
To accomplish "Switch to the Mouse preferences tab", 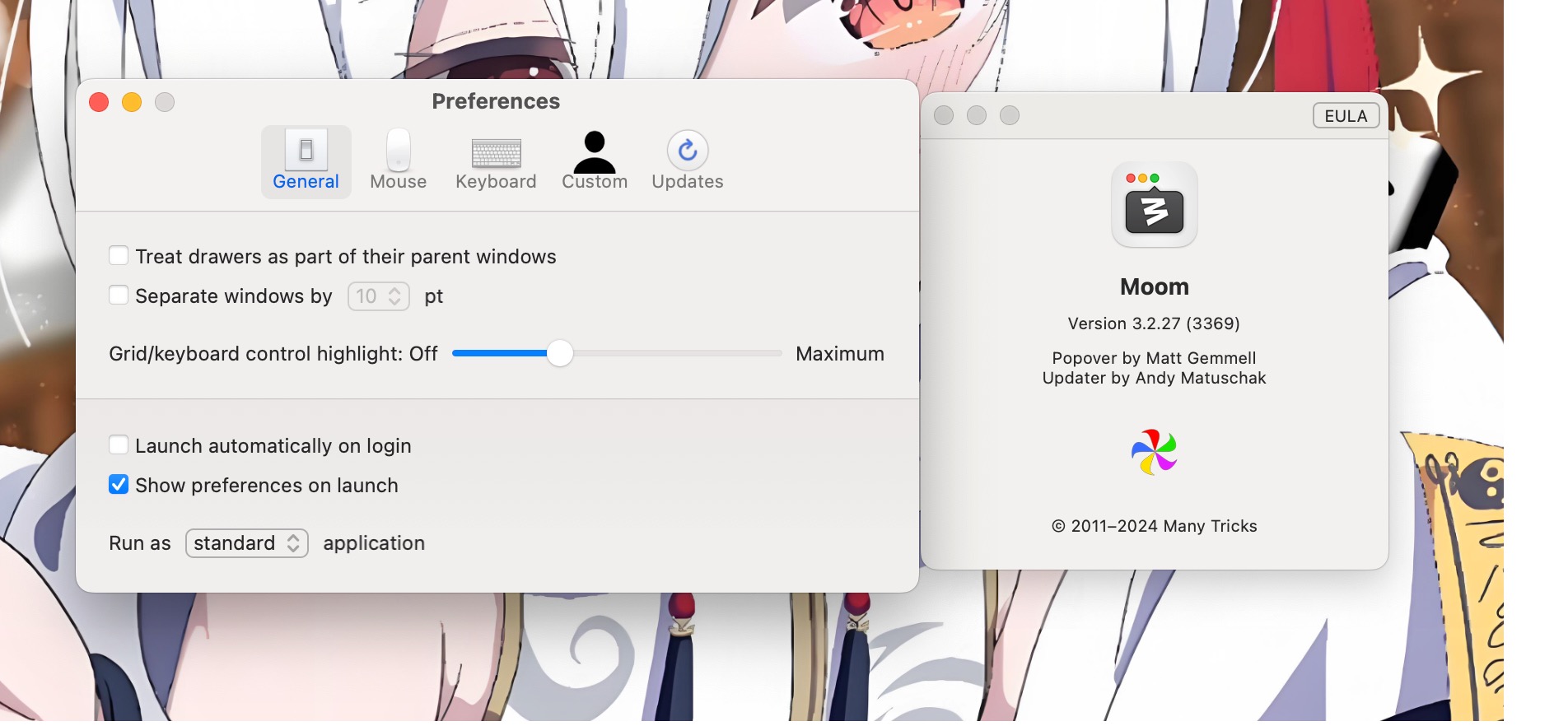I will coord(398,161).
